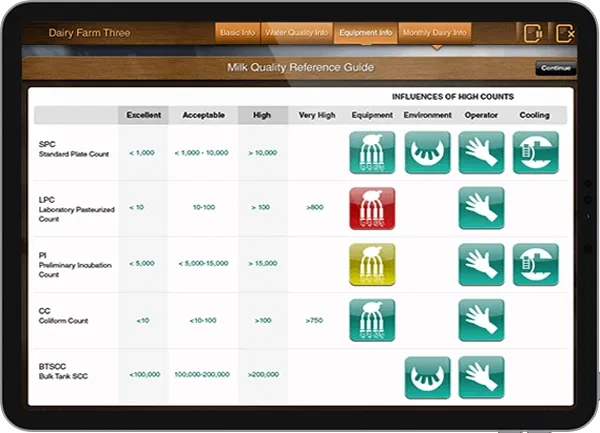Click the CC equipment milking machine icon

pos(372,321)
